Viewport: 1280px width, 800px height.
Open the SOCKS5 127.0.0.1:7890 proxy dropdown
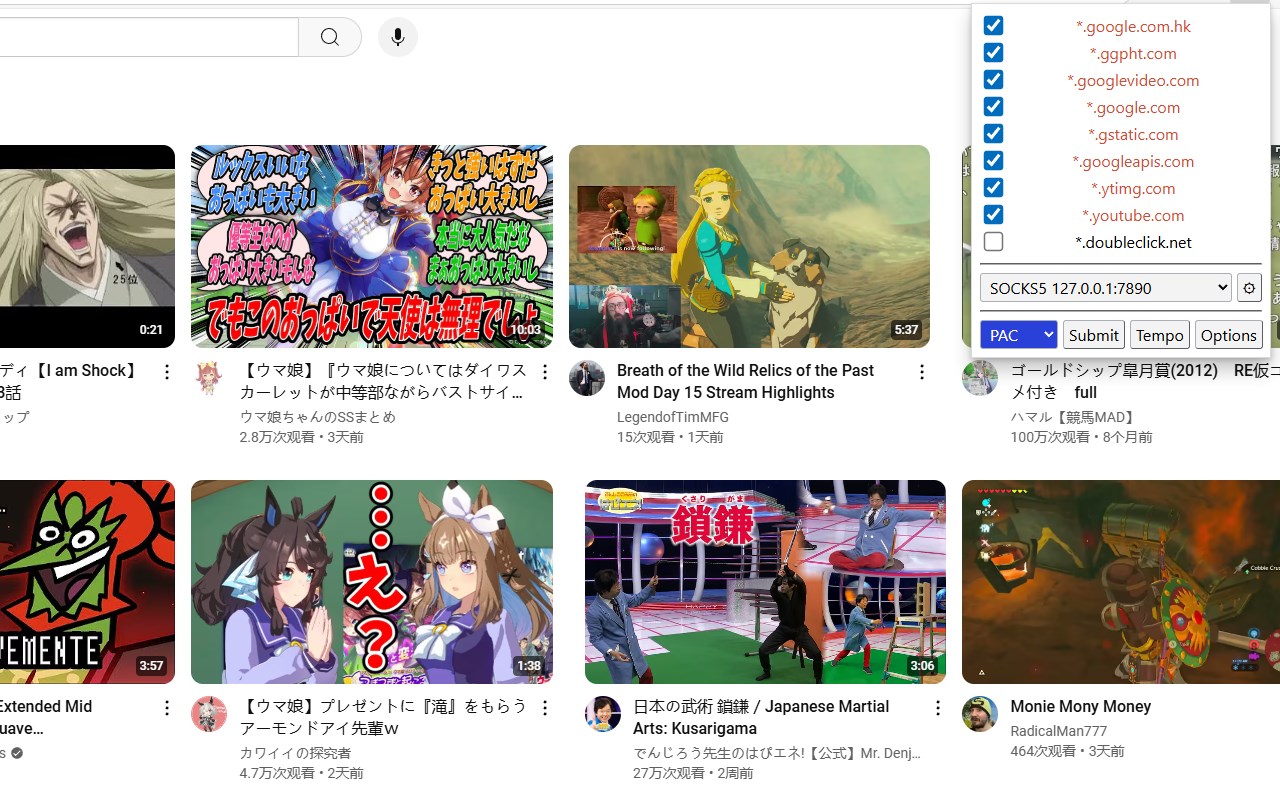[1106, 288]
